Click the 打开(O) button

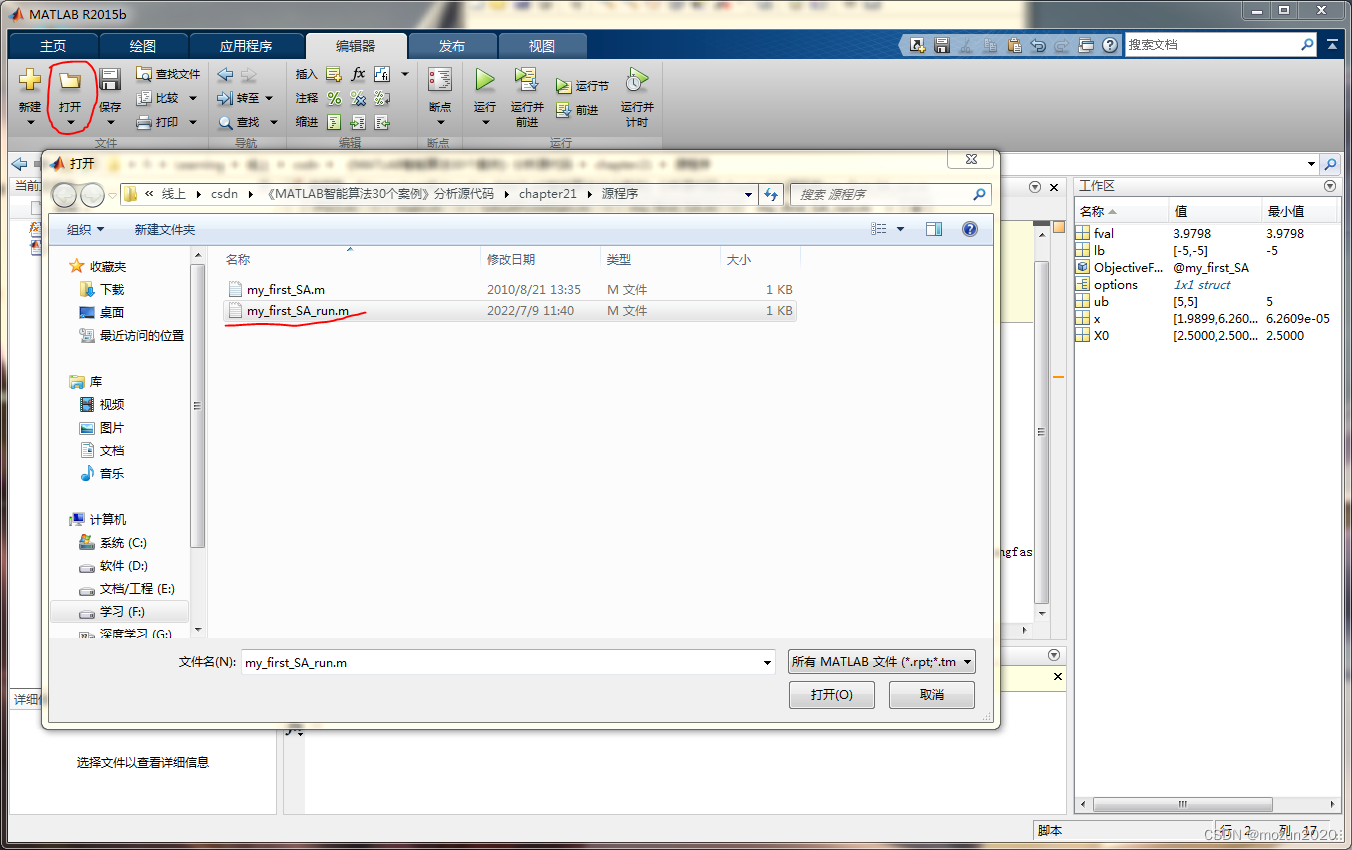[x=831, y=695]
